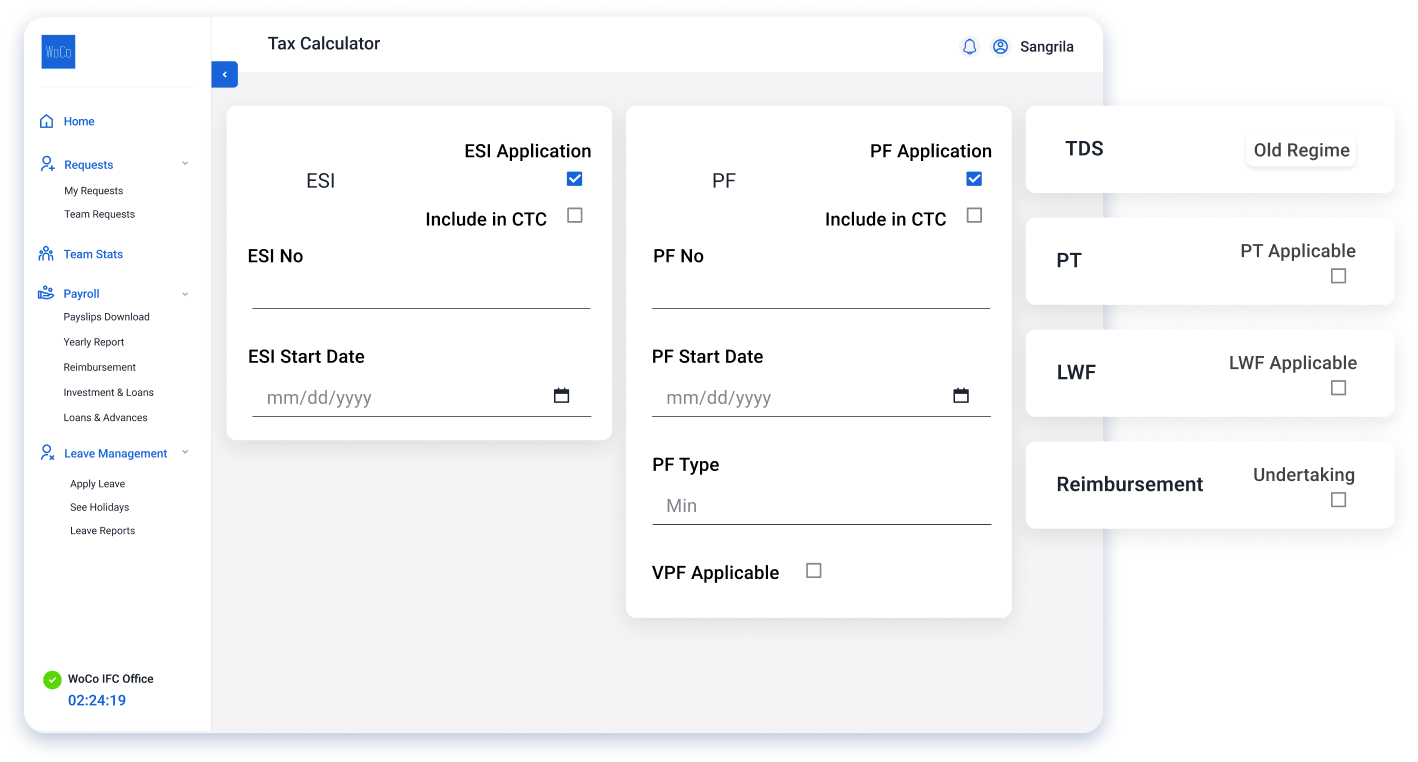Open Investment & Loans page
The height and width of the screenshot is (762, 1418).
108,393
